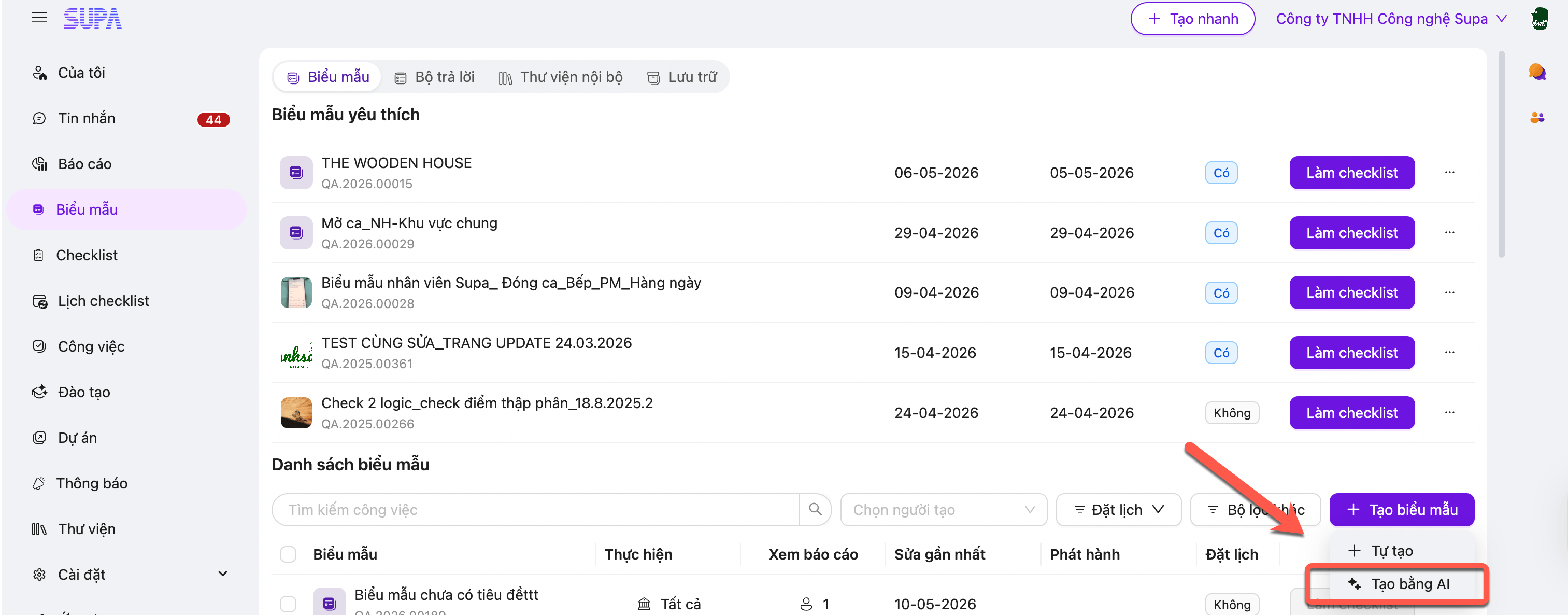This screenshot has height=615, width=1568.
Task: Click Thực hiện column header
Action: point(638,554)
